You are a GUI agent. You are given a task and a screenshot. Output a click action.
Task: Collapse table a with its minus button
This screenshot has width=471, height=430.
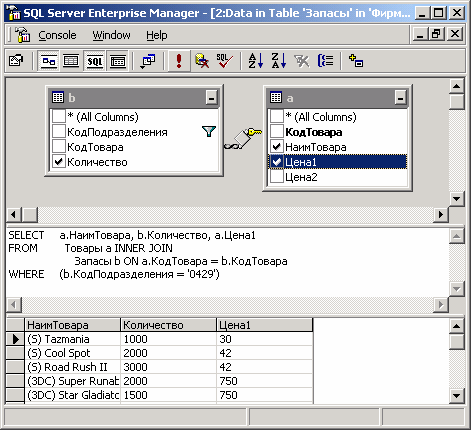400,98
